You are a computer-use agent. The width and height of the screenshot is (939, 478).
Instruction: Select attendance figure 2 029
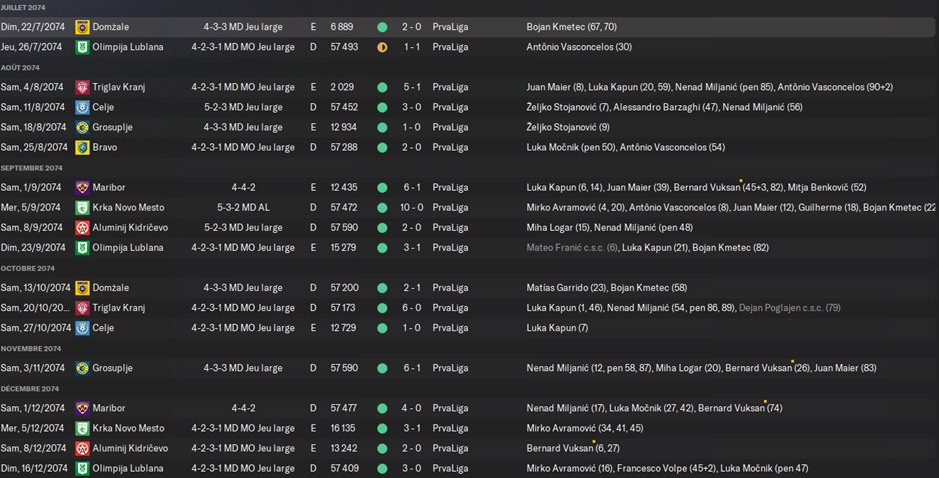pos(342,87)
